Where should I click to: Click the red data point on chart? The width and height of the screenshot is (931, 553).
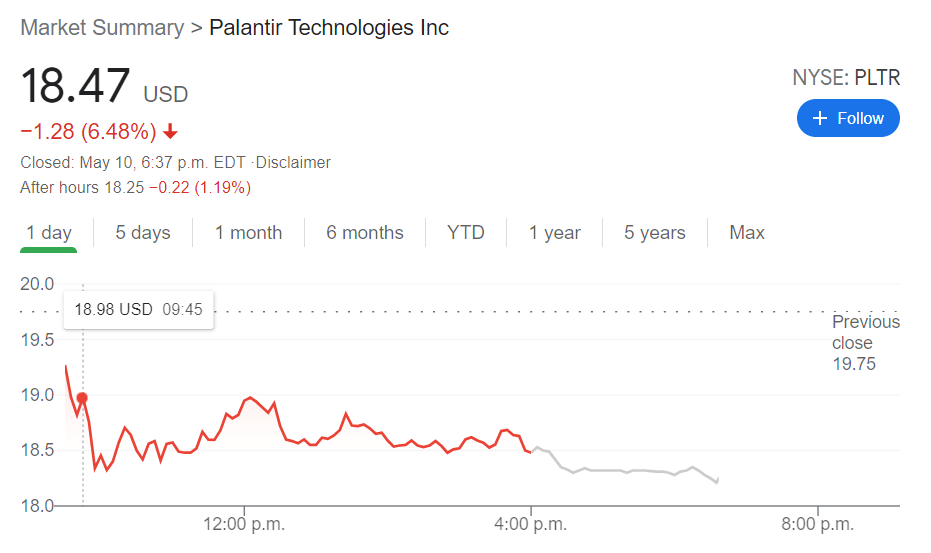click(82, 398)
